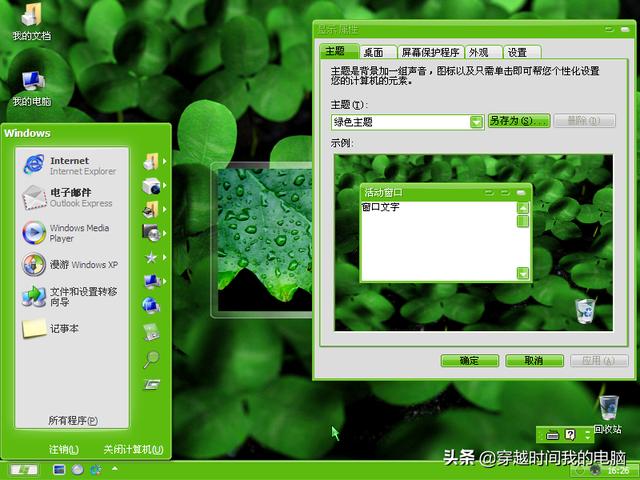Expand the submenu arrow beside the folder icon

pos(164,162)
